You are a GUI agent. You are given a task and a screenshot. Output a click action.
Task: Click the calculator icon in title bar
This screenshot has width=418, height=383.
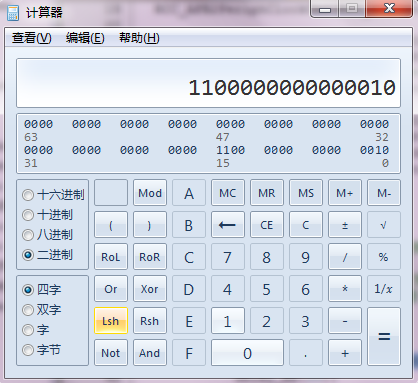(x=13, y=13)
